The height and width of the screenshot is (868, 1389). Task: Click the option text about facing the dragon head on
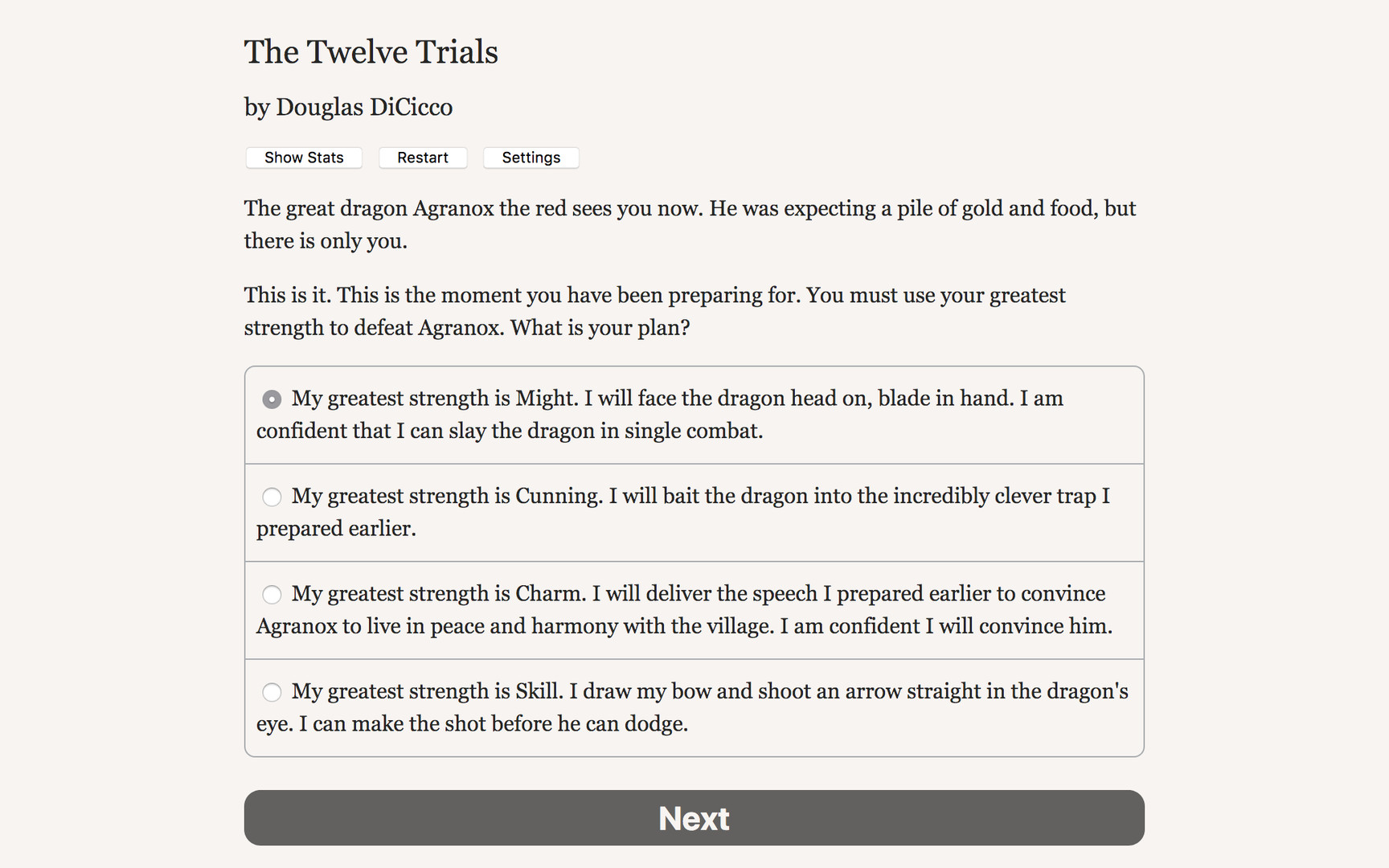(x=676, y=398)
